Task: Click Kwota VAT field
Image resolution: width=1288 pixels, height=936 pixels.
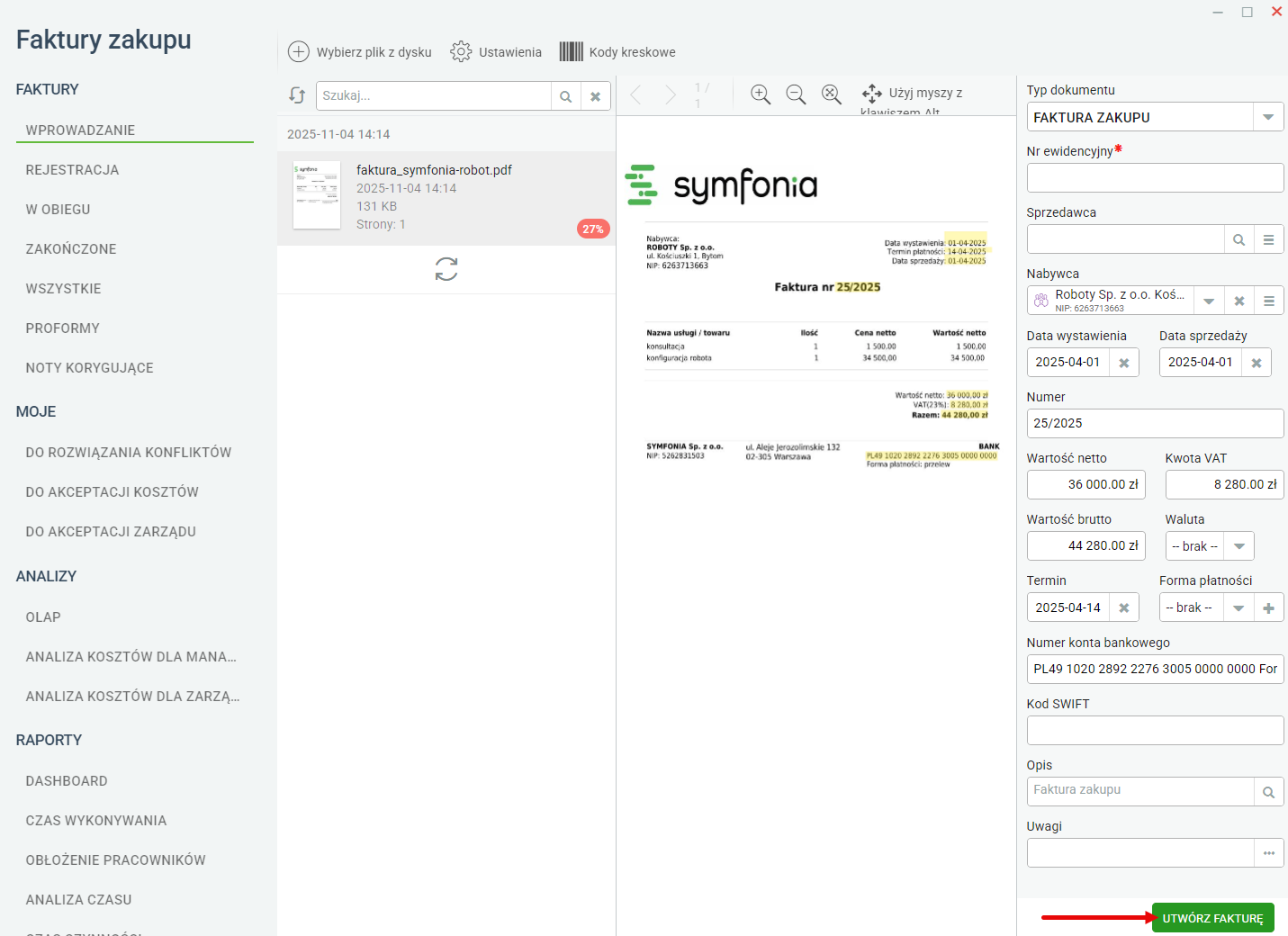Action: (x=1224, y=485)
